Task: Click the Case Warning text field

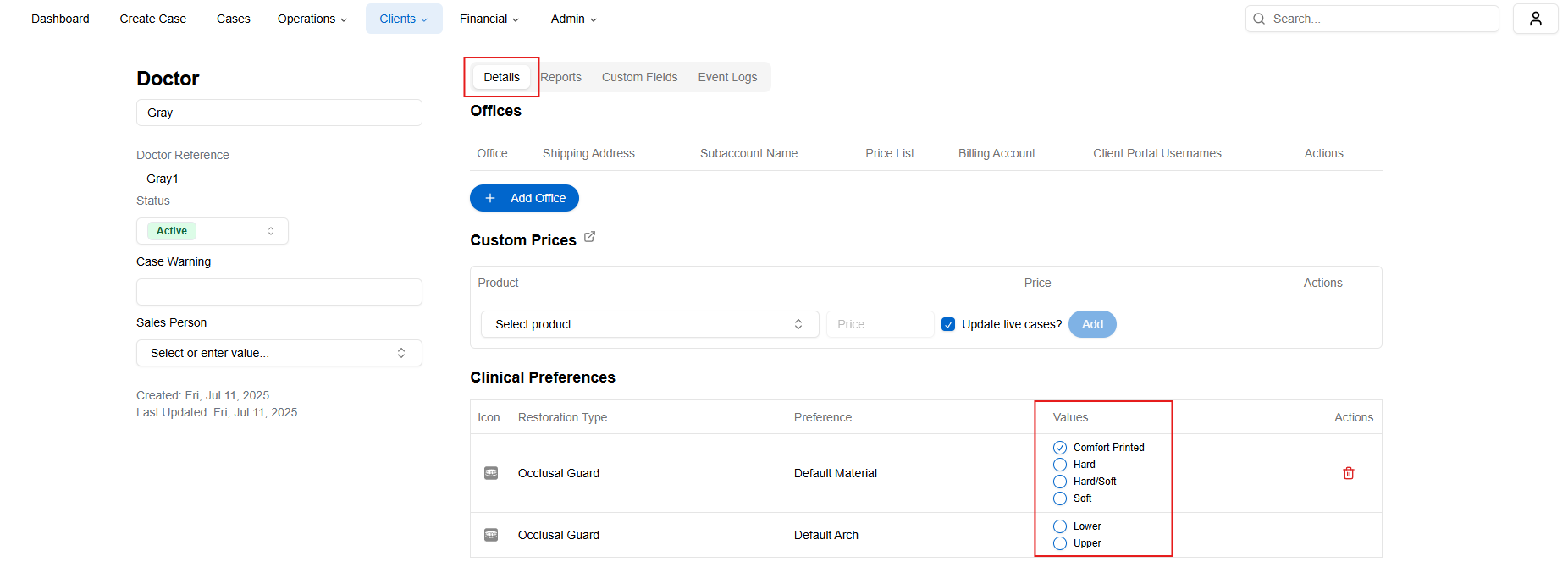Action: [x=279, y=292]
